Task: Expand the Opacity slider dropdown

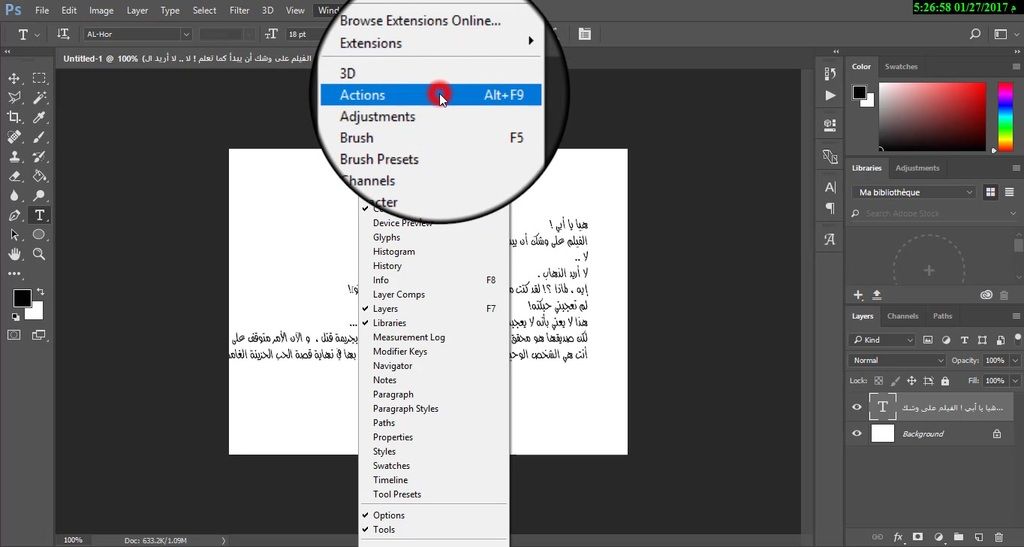Action: click(x=1015, y=360)
